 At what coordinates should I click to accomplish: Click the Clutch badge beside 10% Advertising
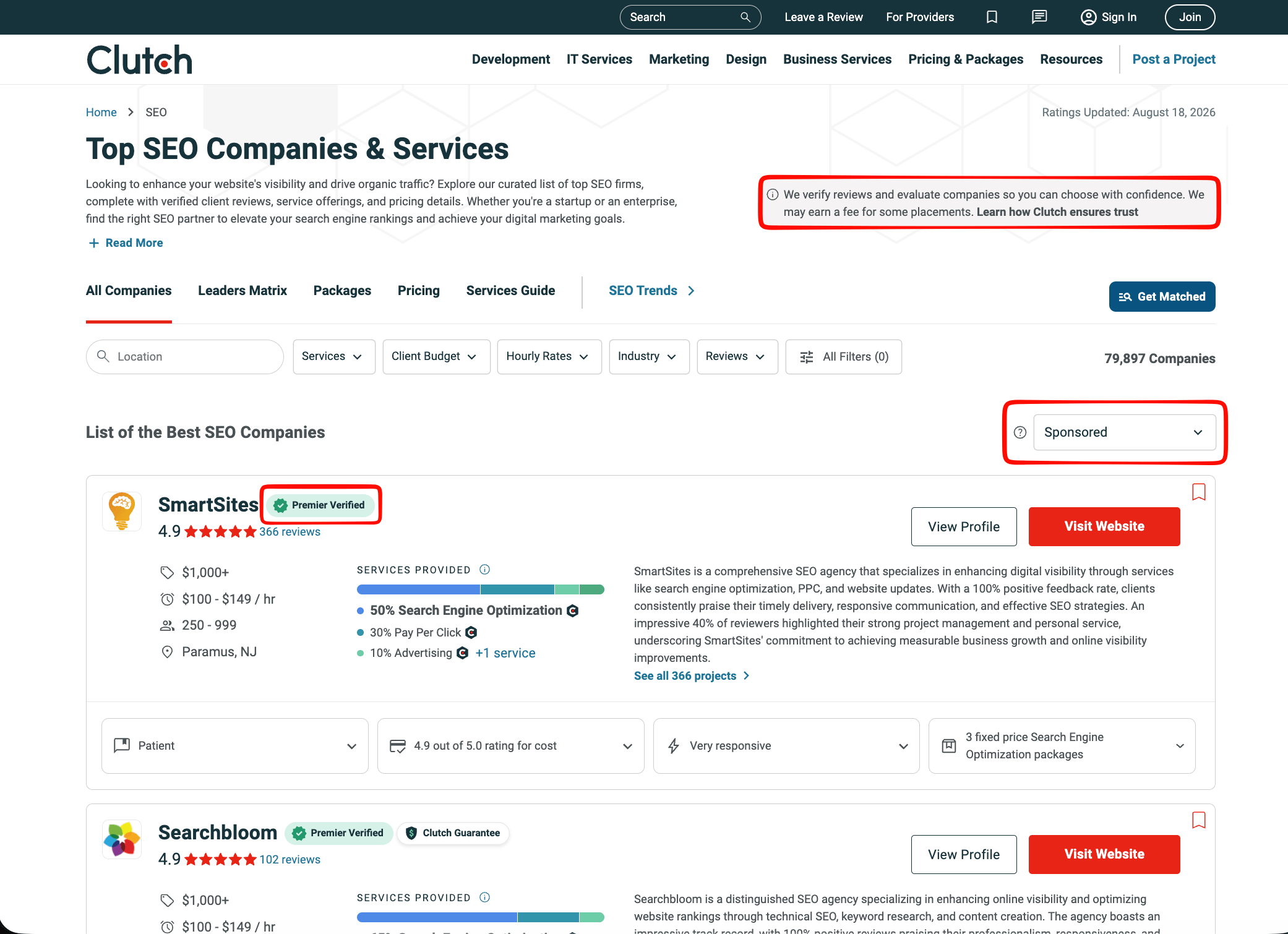click(x=462, y=653)
